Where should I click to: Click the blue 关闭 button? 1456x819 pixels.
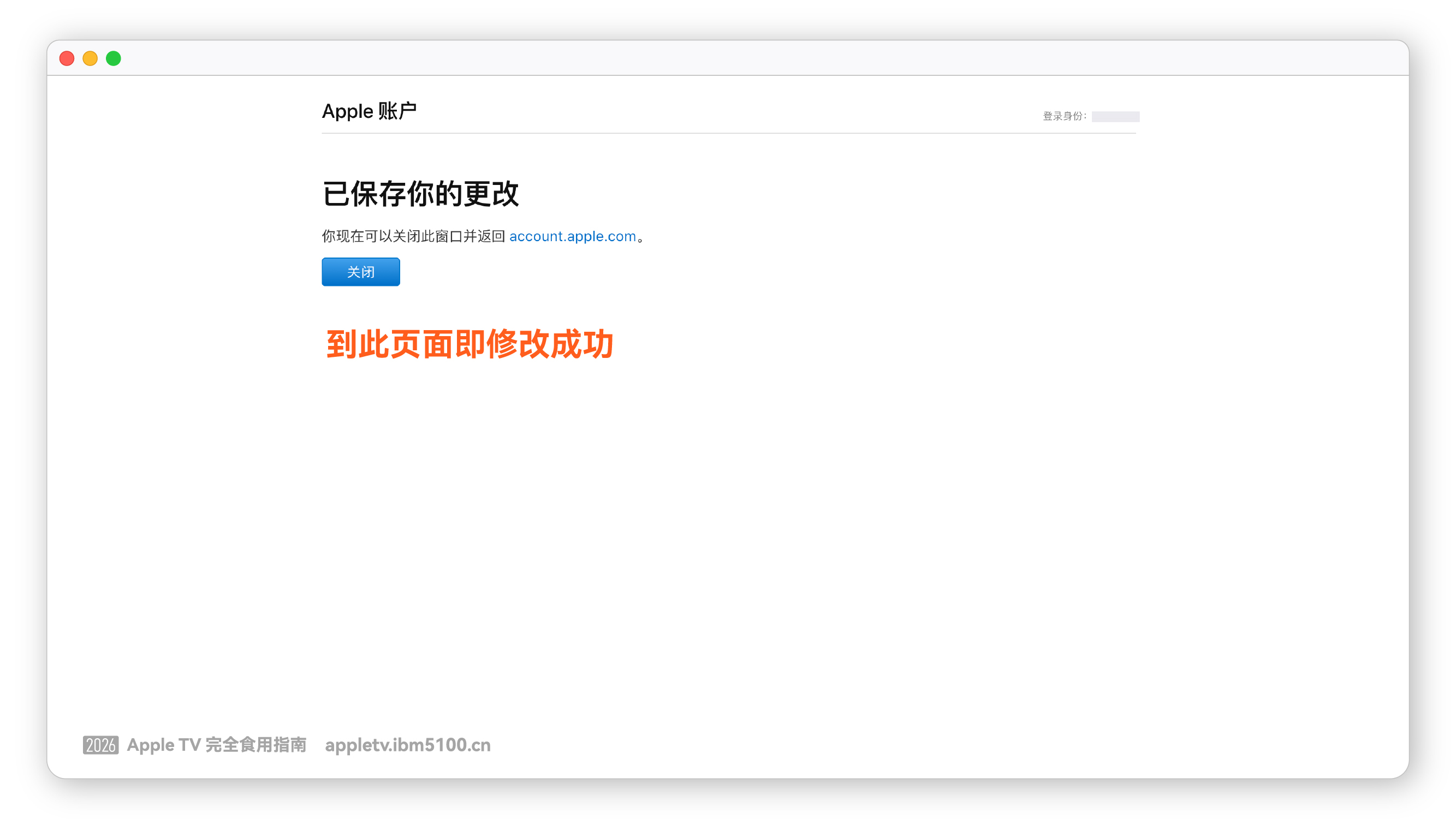361,272
